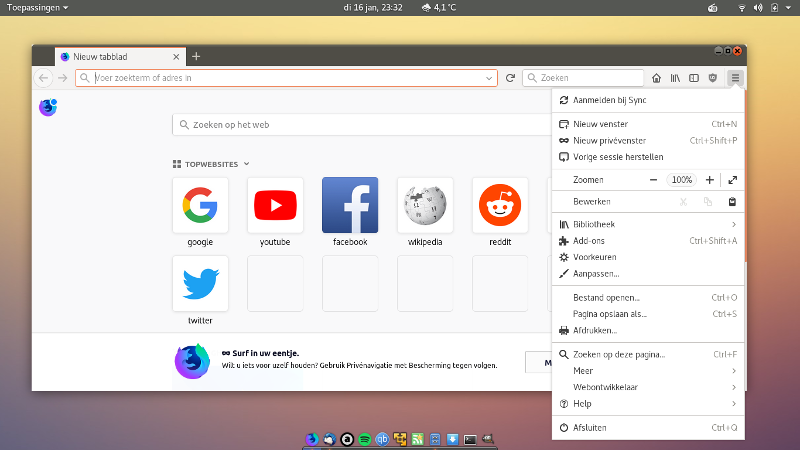Click the Firefox Nightly icon in dock

click(x=312, y=439)
